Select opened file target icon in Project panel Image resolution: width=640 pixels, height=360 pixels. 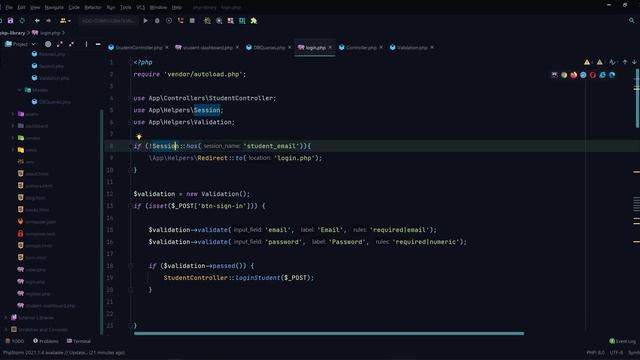(x=48, y=44)
